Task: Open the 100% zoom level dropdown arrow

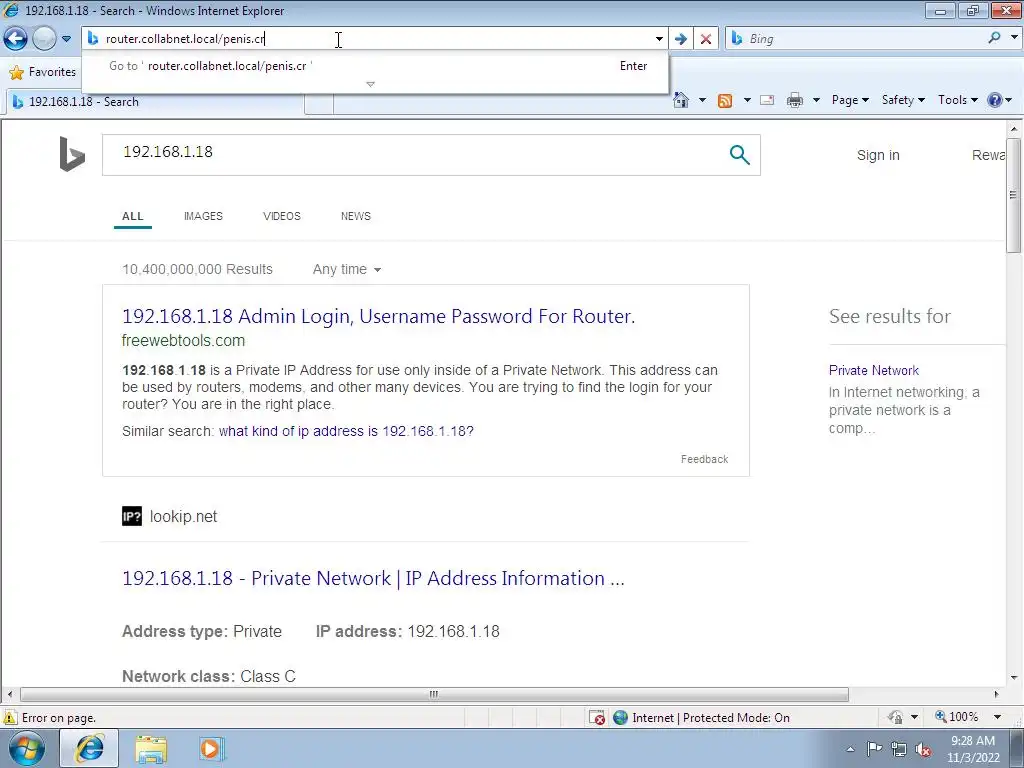Action: tap(997, 717)
